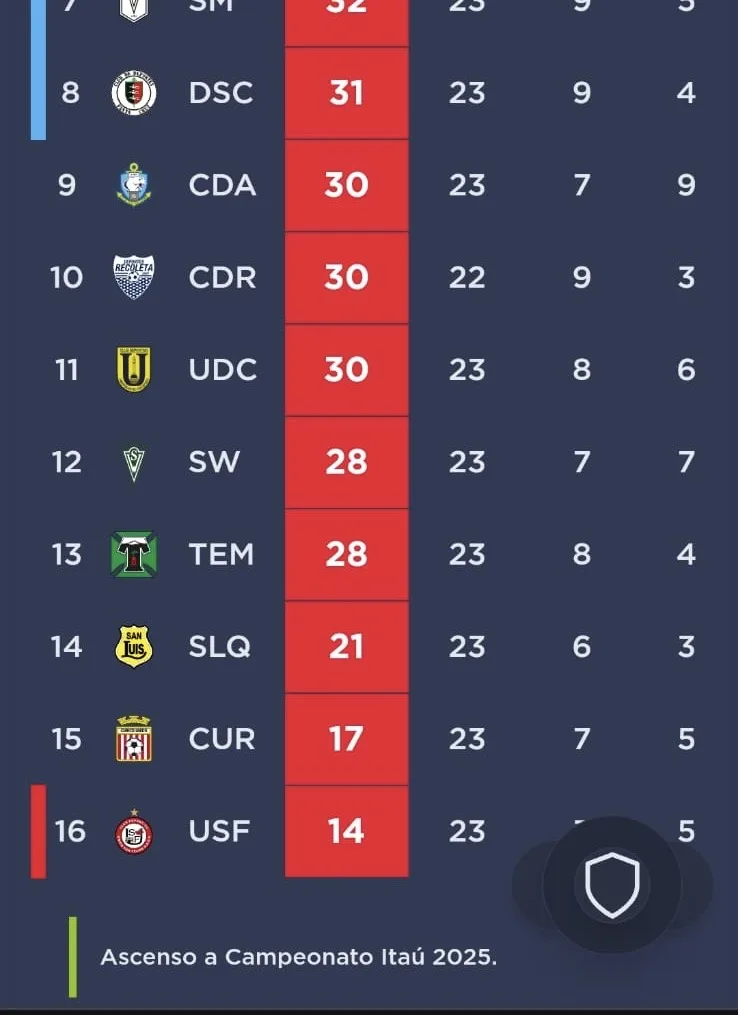The image size is (738, 1015).
Task: Select the UDC team abbreviation
Action: pyautogui.click(x=223, y=370)
